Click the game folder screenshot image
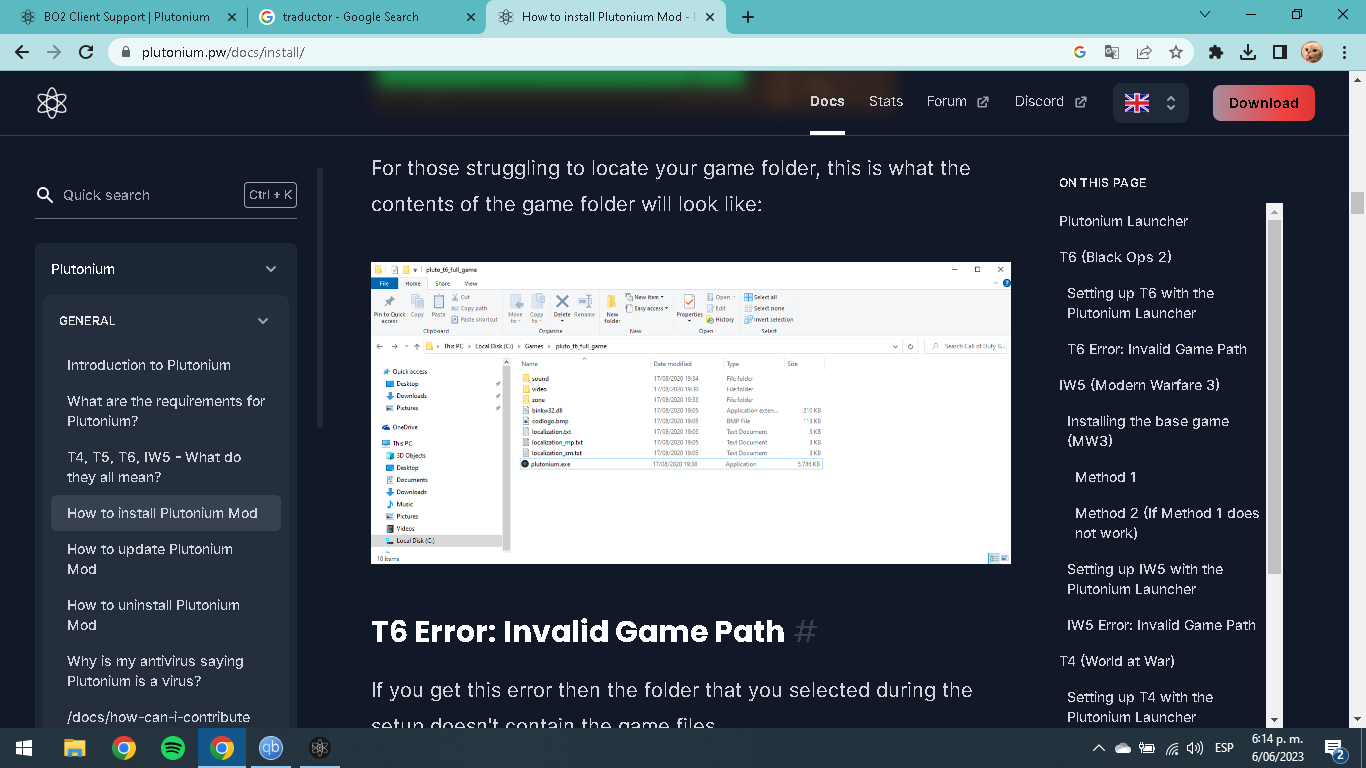This screenshot has height=768, width=1366. [x=691, y=413]
